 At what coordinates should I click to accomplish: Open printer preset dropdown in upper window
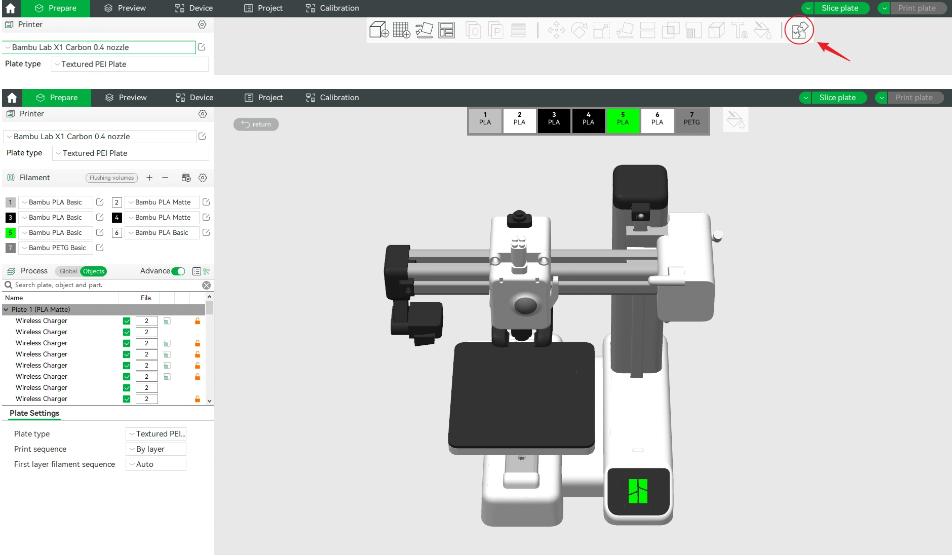[98, 47]
